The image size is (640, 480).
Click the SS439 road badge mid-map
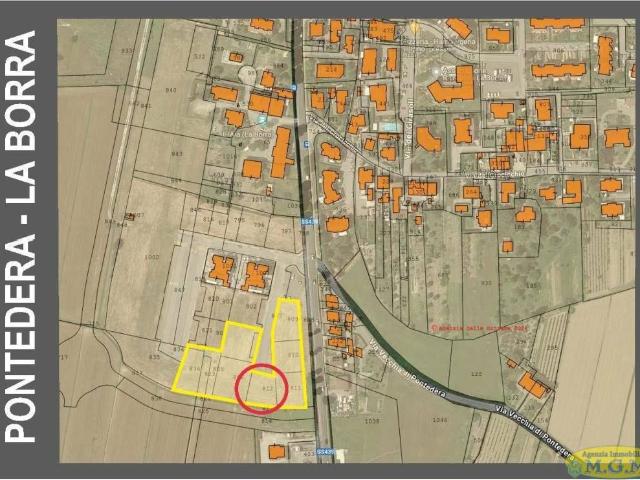307,222
